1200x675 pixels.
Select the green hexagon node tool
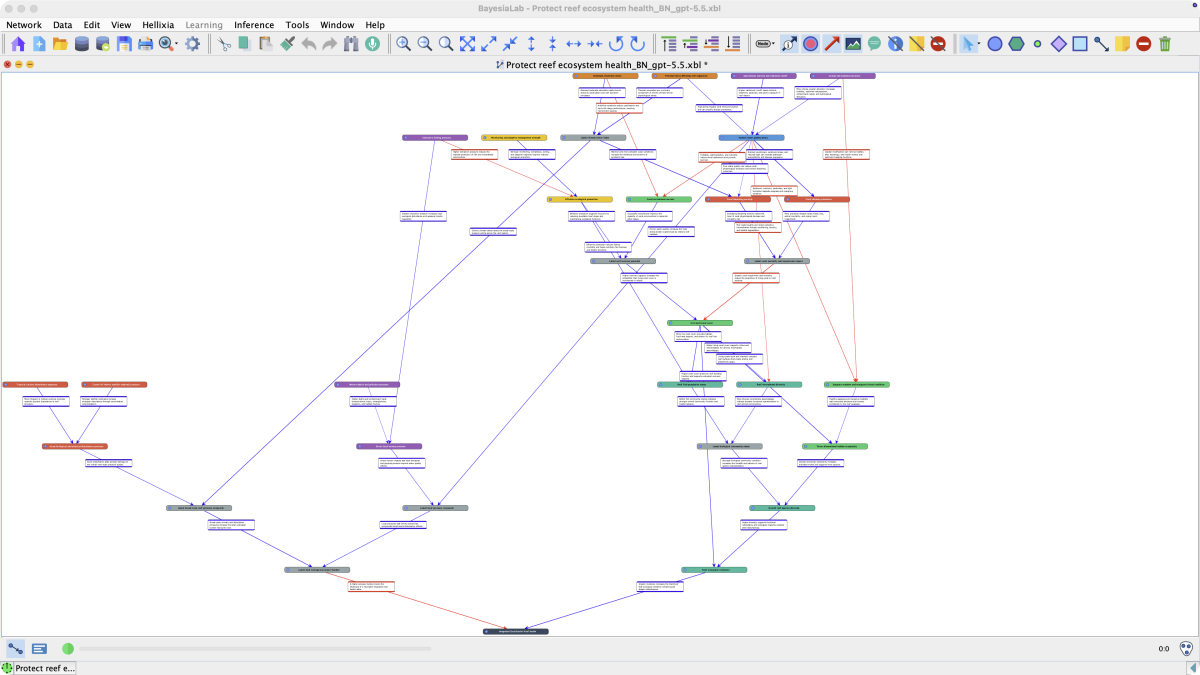click(1016, 44)
